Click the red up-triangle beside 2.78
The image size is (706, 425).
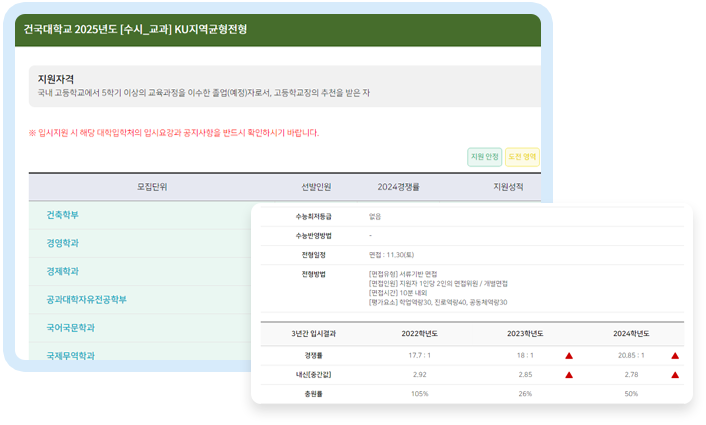(675, 375)
